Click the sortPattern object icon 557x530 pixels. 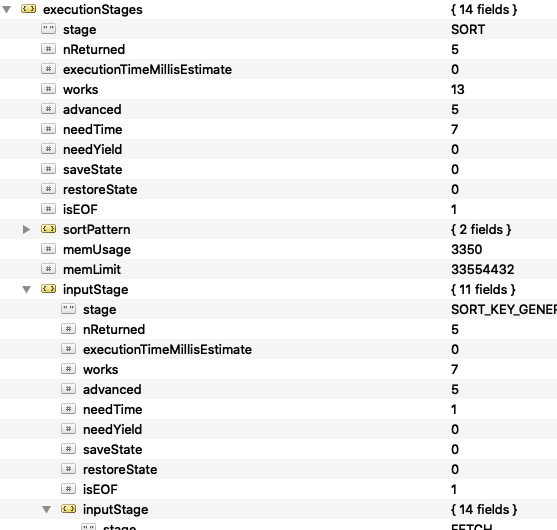pyautogui.click(x=49, y=229)
